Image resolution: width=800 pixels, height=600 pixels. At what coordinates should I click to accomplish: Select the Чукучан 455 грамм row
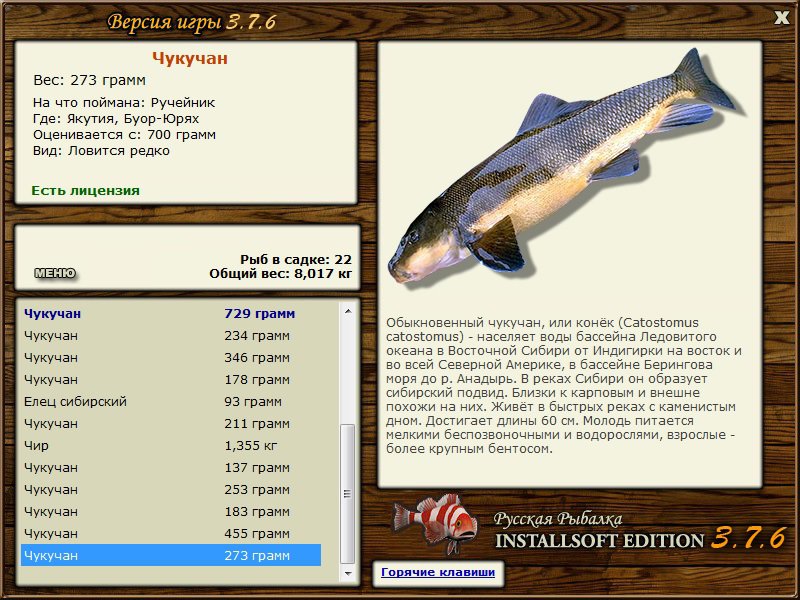pyautogui.click(x=171, y=533)
